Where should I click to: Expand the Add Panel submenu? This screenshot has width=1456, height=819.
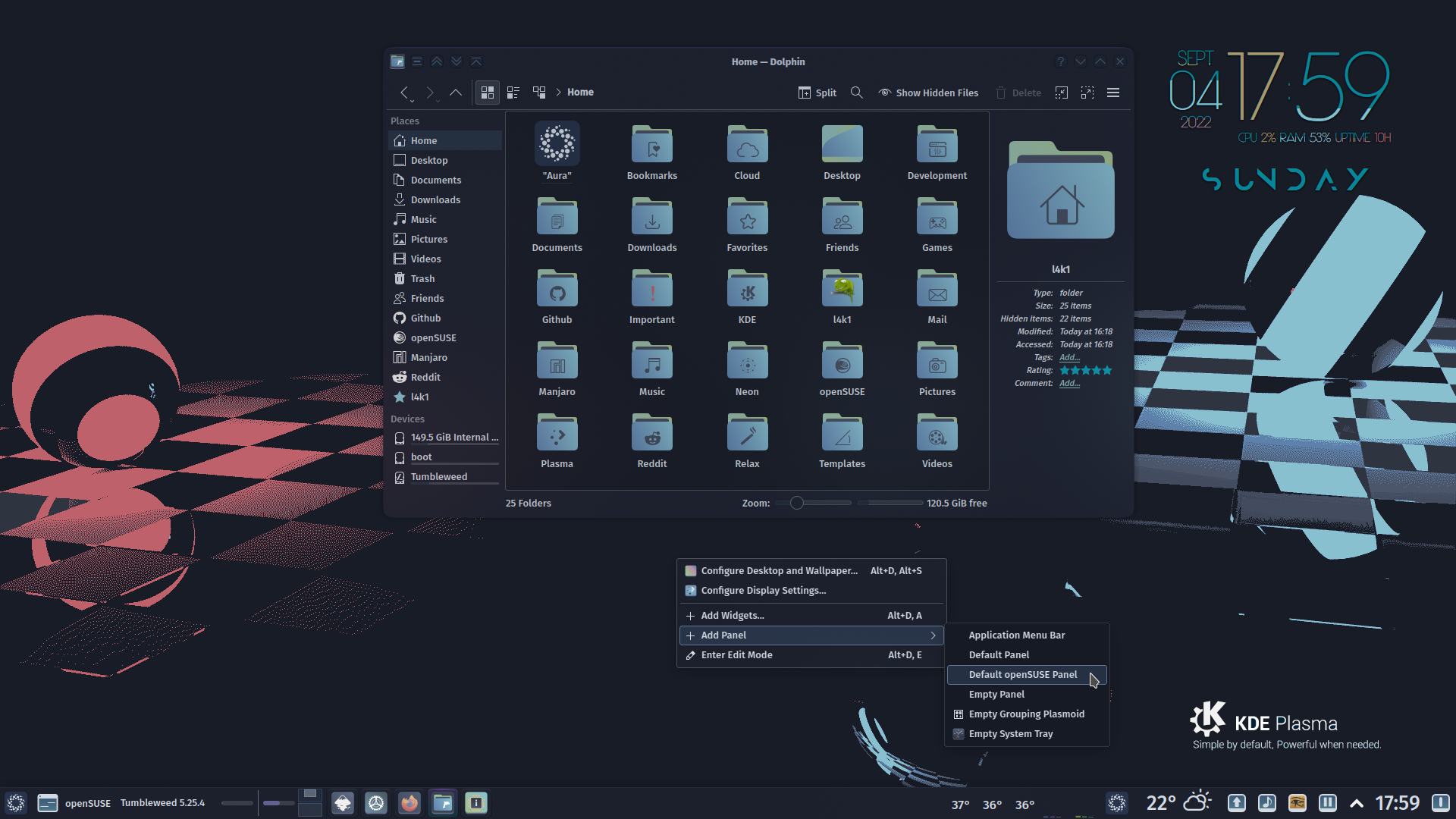coord(811,635)
